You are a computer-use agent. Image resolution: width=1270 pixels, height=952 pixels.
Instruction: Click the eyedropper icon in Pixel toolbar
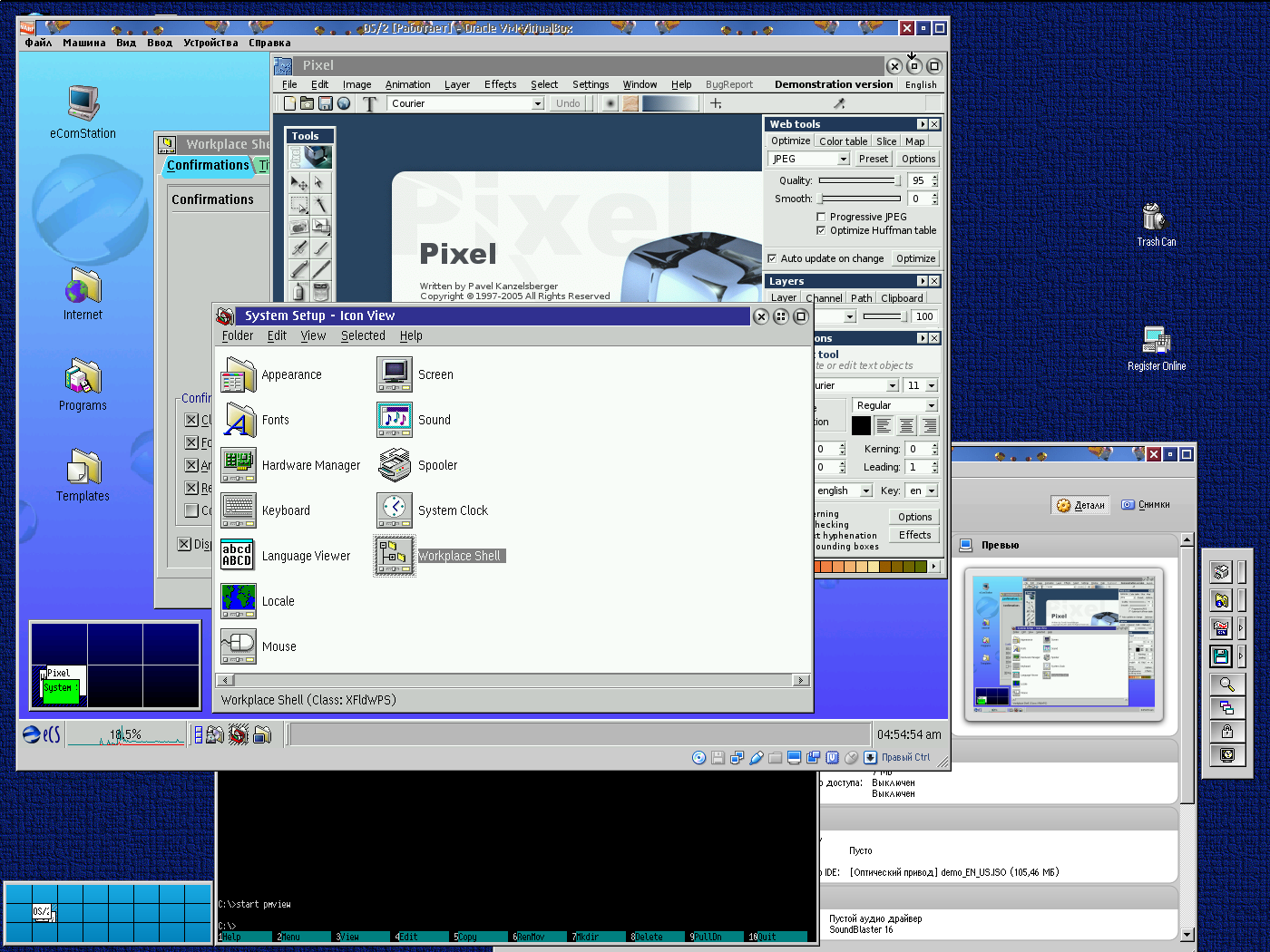pos(839,103)
